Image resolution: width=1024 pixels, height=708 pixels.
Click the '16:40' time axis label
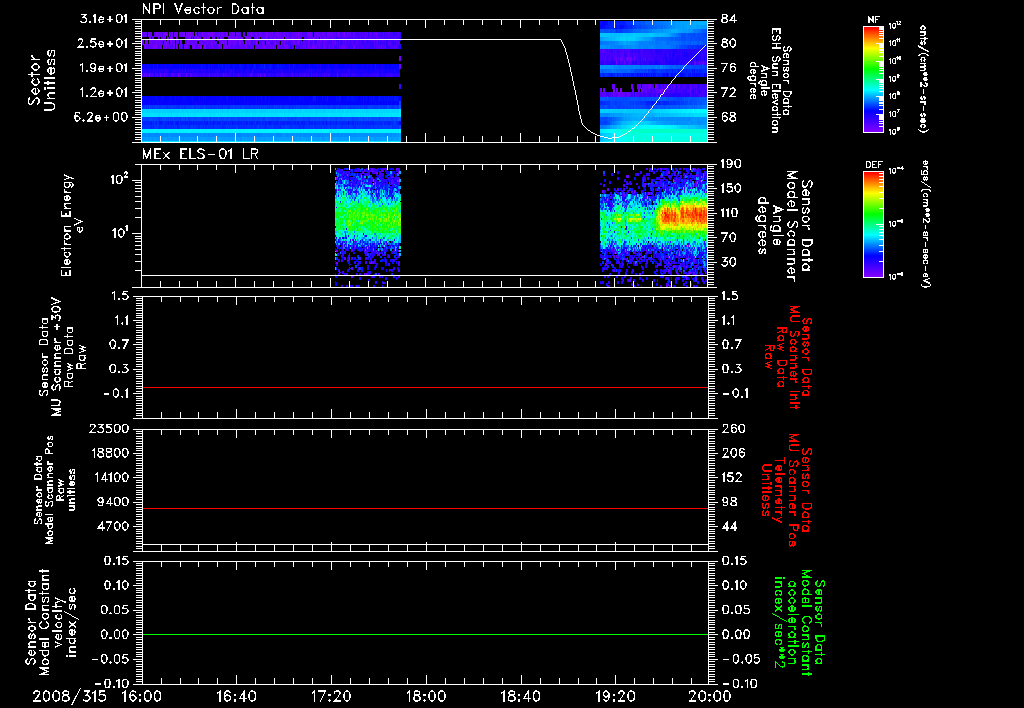236,696
